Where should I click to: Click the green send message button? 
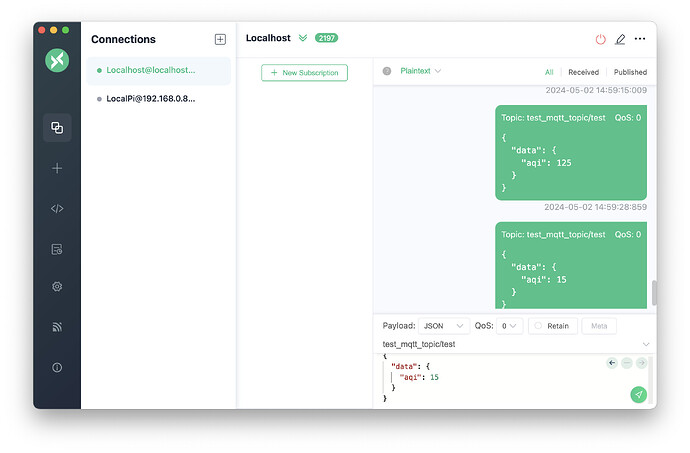click(x=638, y=395)
